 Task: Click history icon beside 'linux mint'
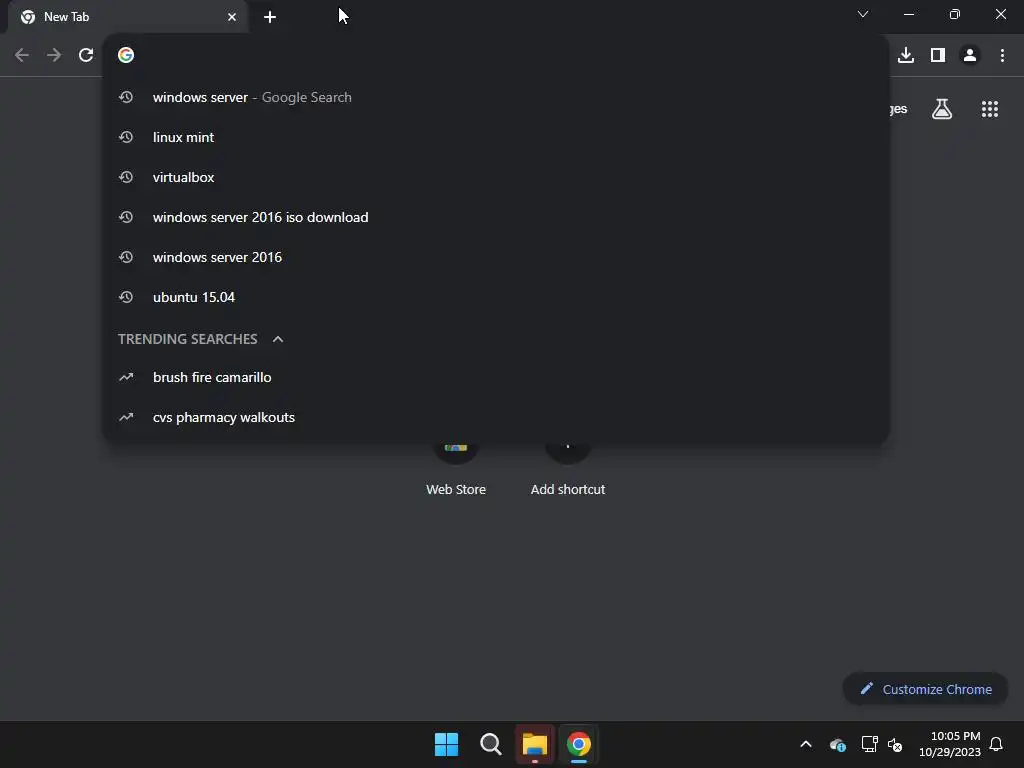(x=126, y=137)
